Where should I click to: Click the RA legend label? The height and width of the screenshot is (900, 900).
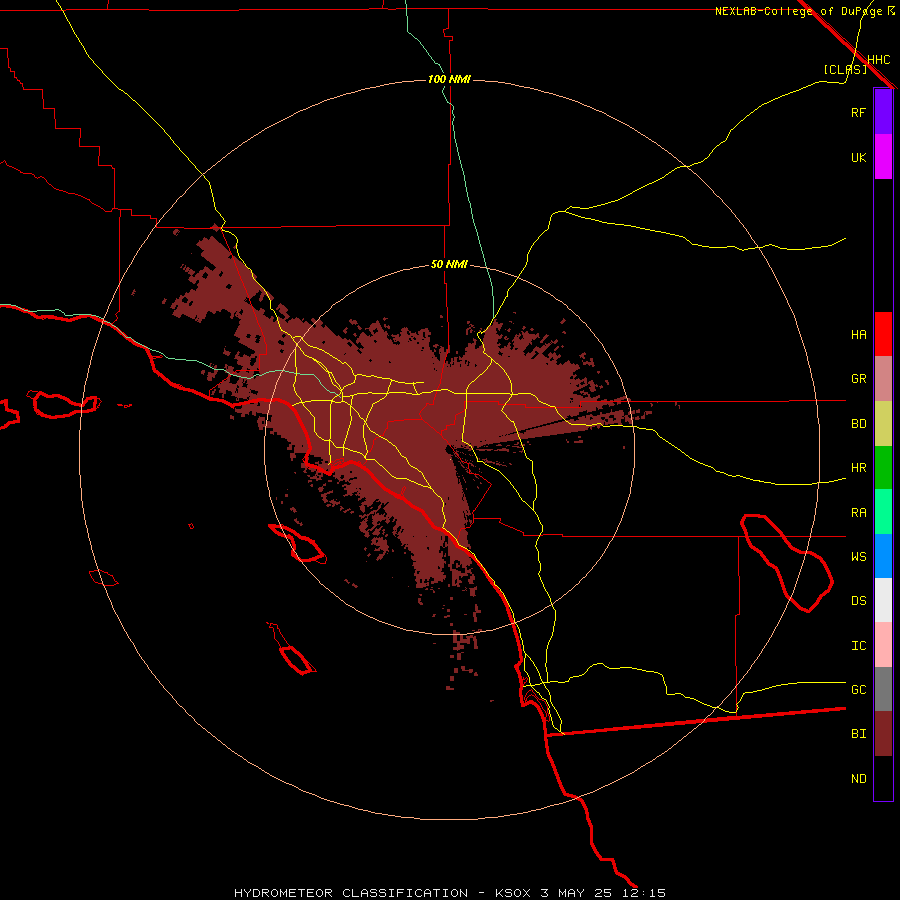click(858, 513)
